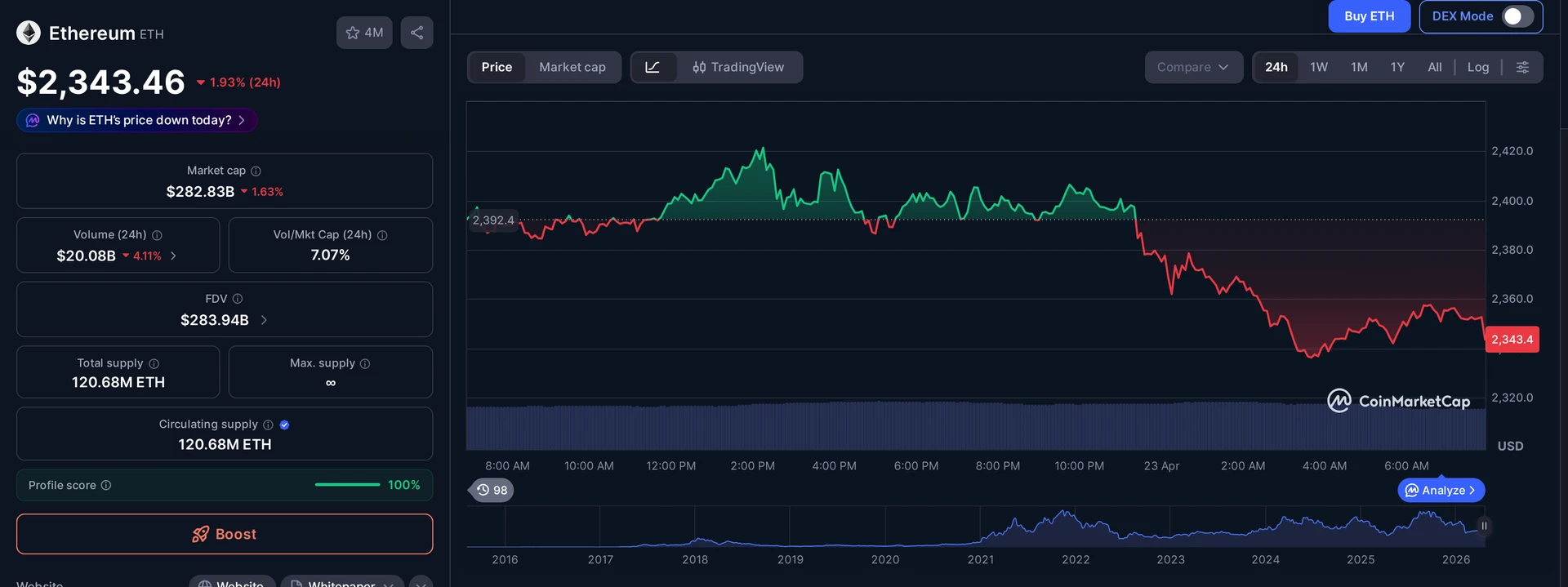Expand the Compare dropdown
The image size is (1568, 587).
point(1193,67)
